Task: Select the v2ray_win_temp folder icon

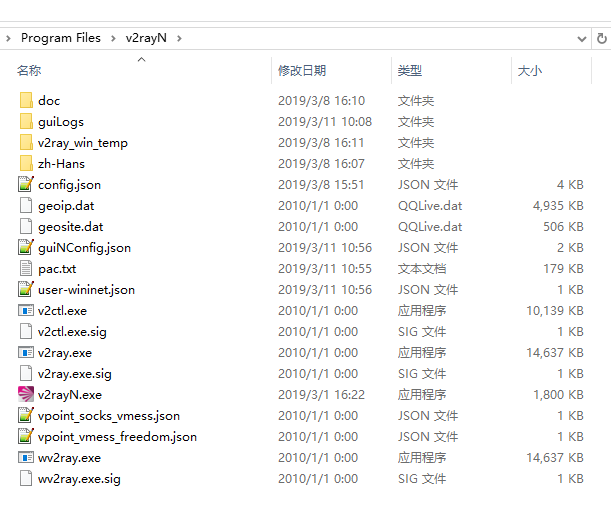Action: pos(26,143)
